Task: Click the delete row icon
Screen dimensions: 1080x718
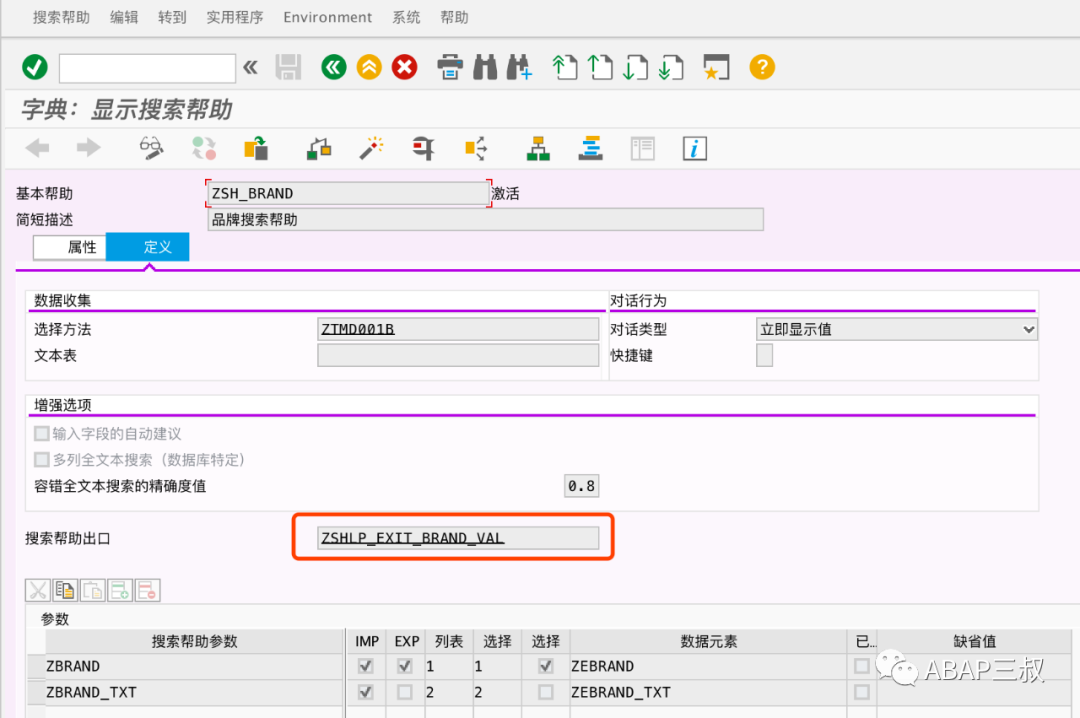Action: (147, 591)
